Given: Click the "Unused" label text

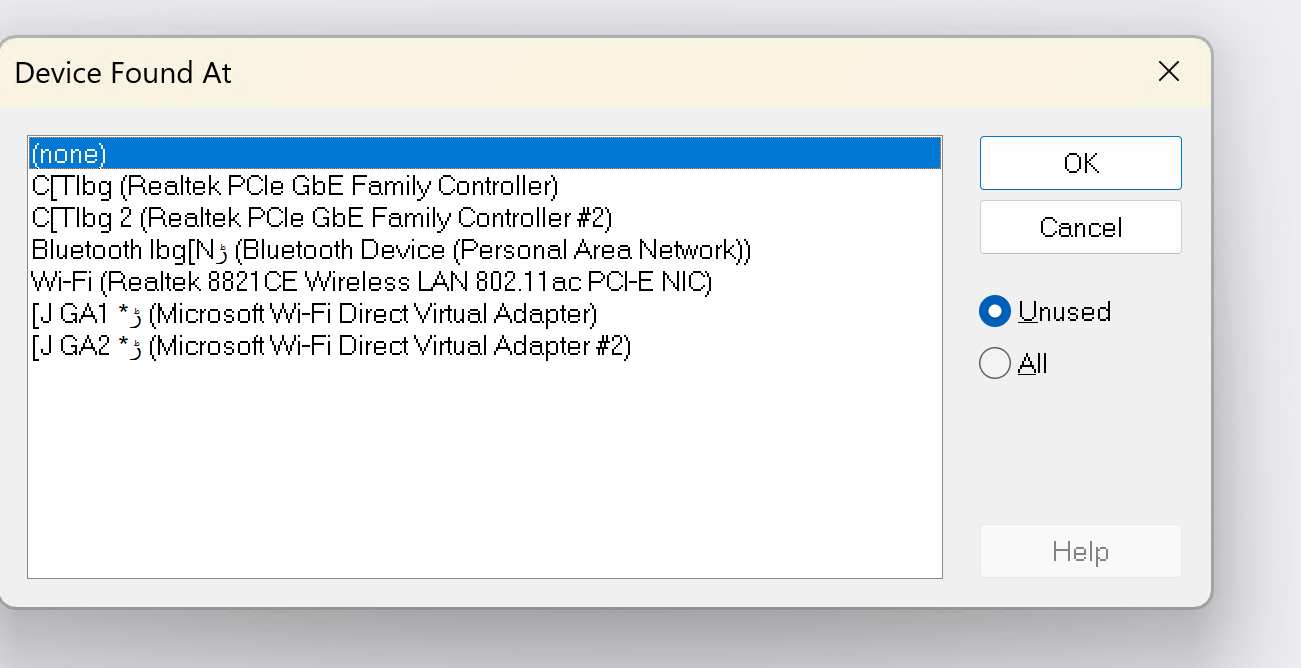Looking at the screenshot, I should tap(1064, 312).
